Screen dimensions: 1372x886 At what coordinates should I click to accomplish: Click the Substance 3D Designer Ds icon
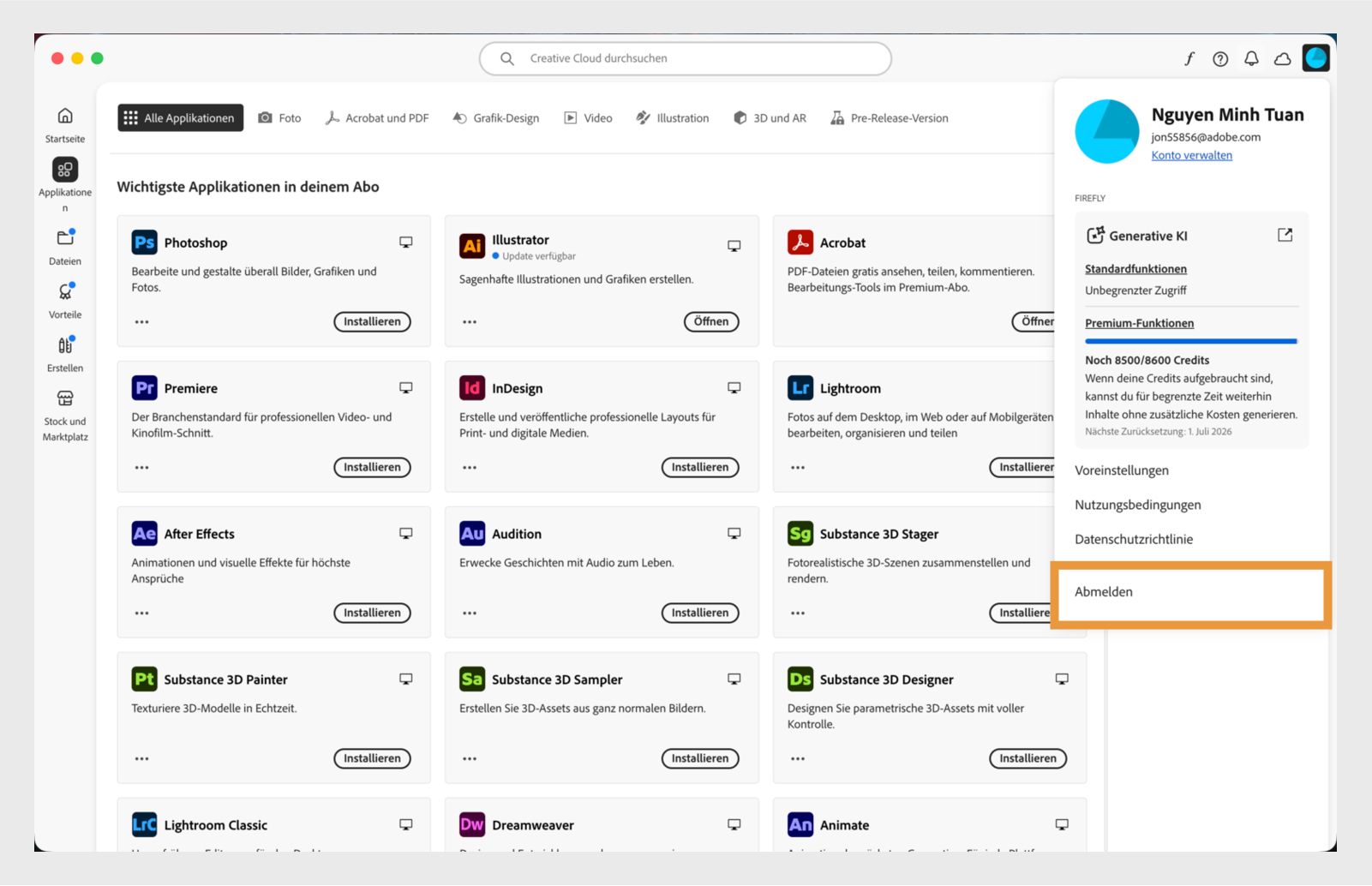point(800,679)
